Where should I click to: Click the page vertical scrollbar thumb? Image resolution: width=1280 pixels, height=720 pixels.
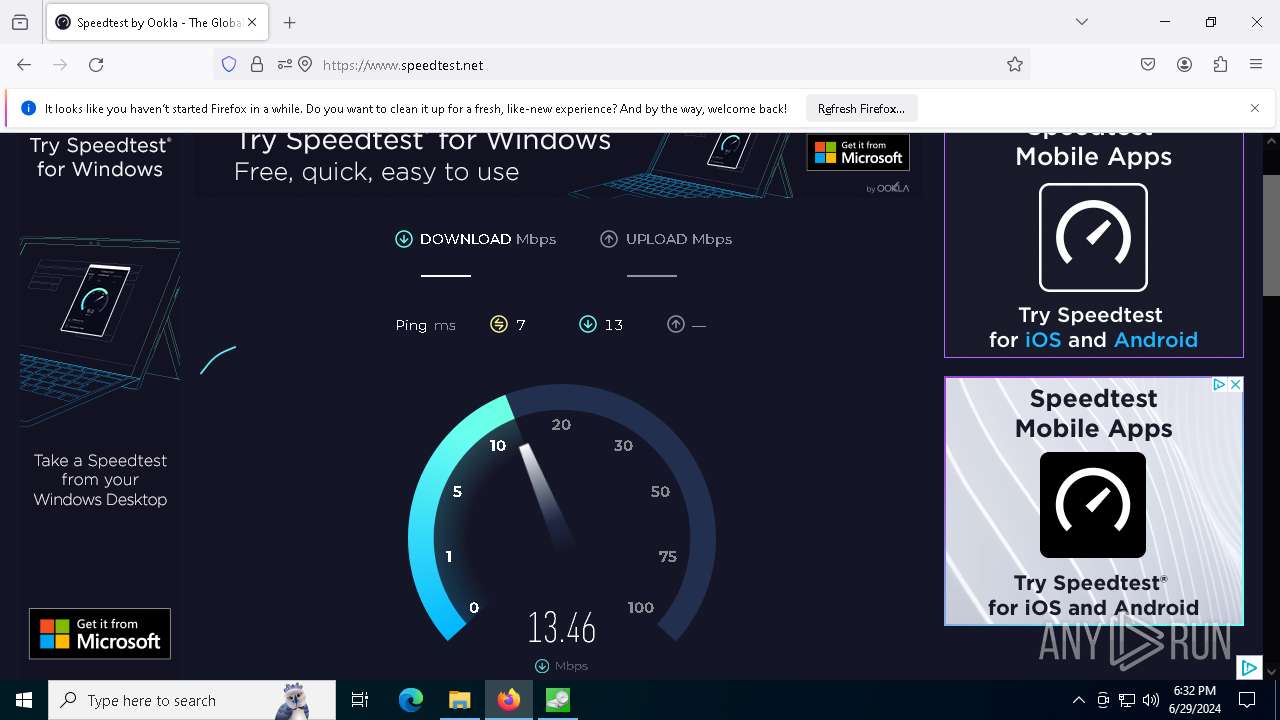tap(1271, 235)
